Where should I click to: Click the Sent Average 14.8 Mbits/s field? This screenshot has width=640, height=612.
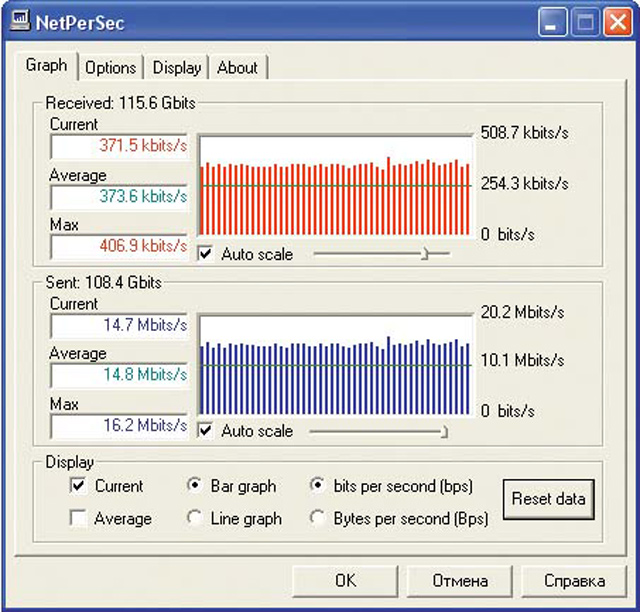(x=119, y=375)
